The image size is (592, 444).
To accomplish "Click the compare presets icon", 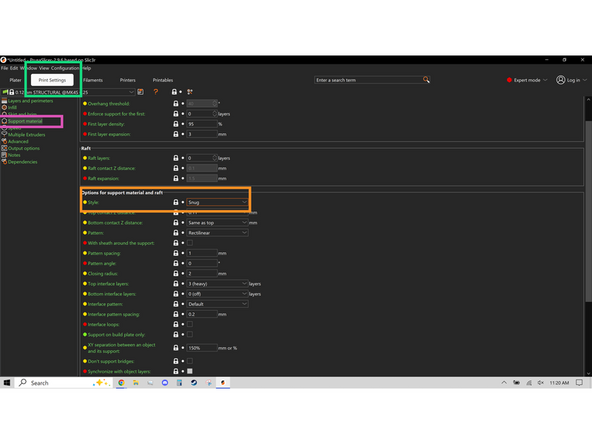I will [x=190, y=92].
